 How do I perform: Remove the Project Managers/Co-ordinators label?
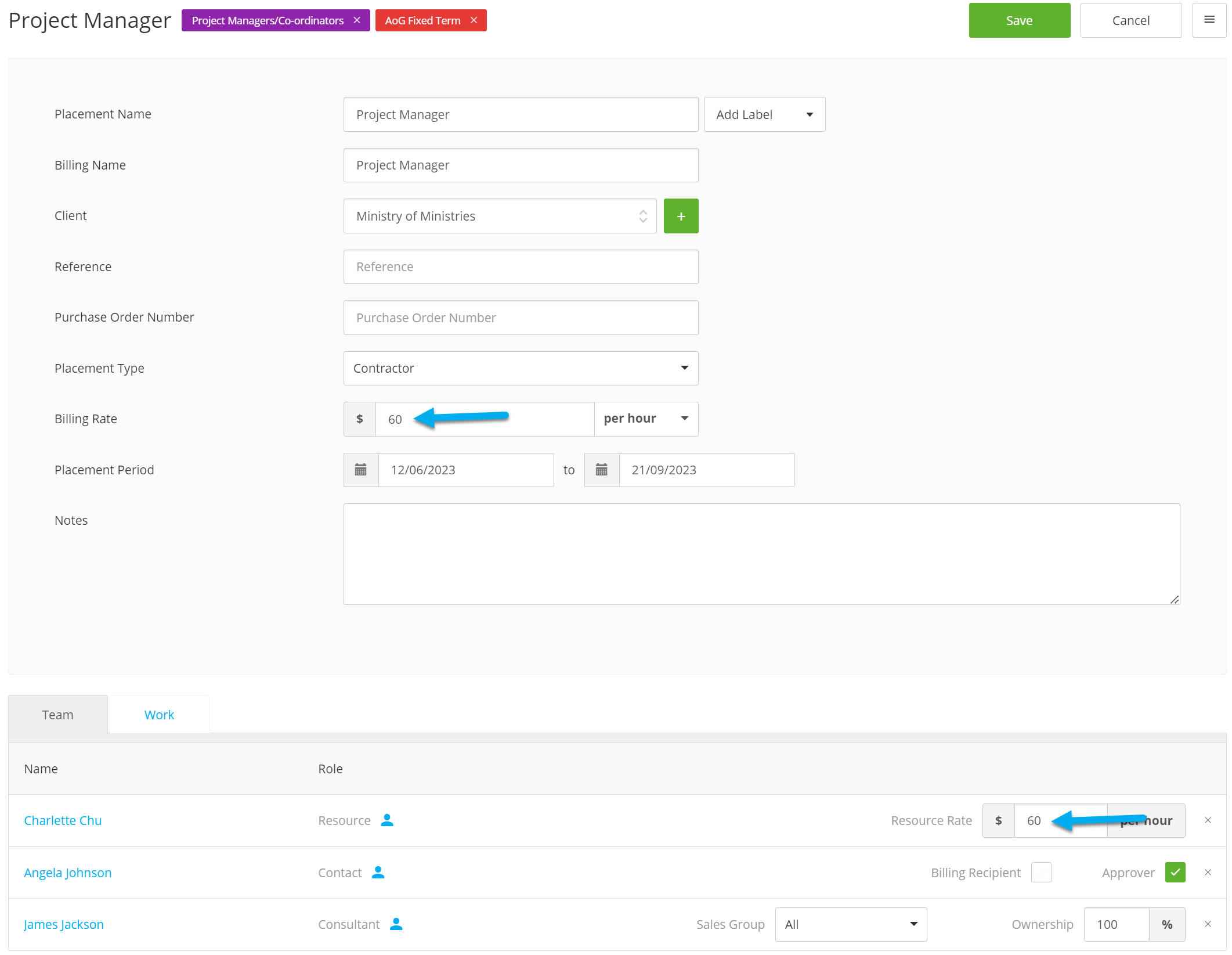[x=357, y=20]
